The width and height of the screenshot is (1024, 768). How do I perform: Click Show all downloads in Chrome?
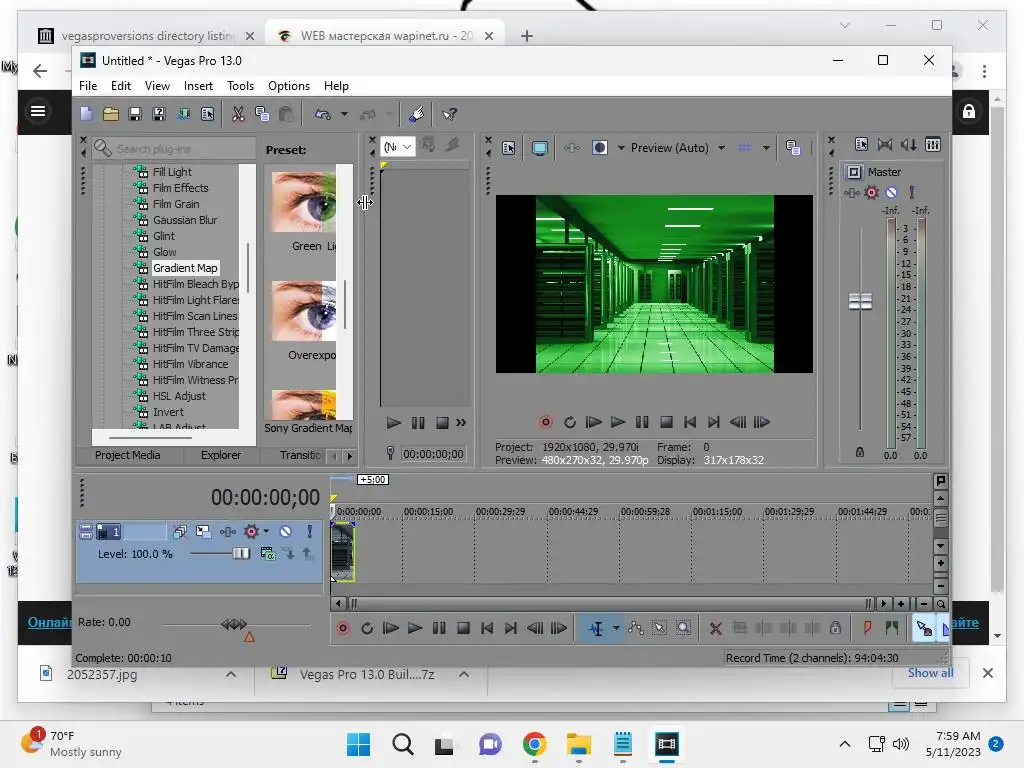[930, 673]
